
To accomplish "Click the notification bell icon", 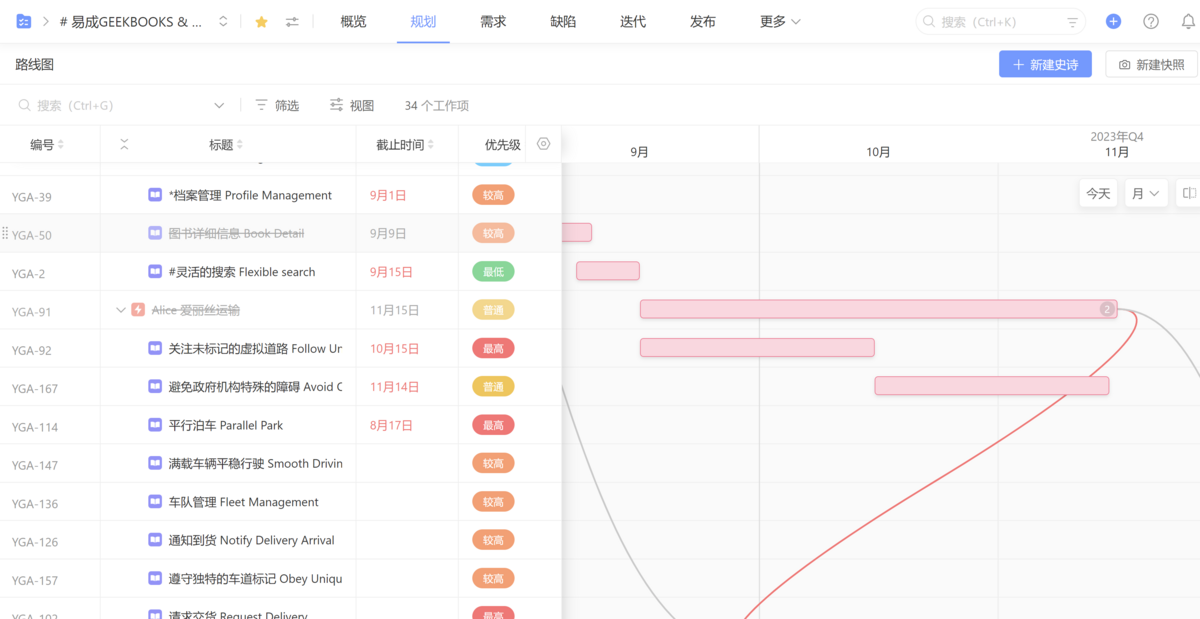I will tap(1188, 20).
